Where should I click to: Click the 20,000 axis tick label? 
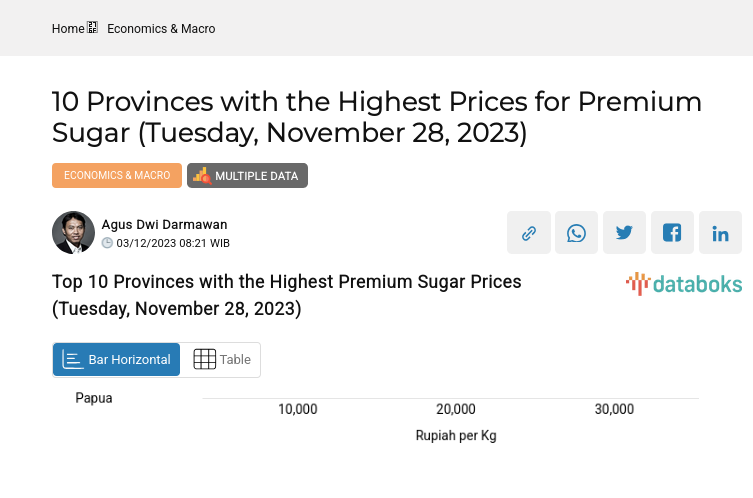tap(456, 409)
